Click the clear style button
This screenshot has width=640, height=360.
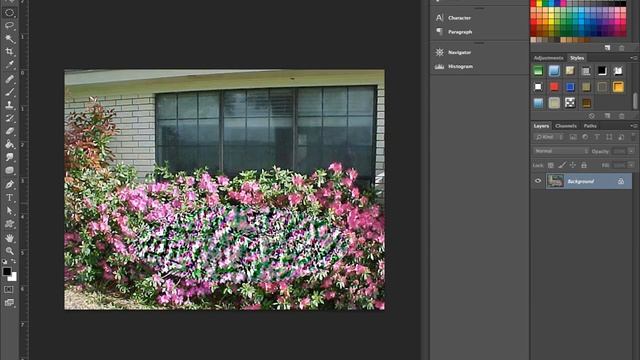[x=592, y=116]
